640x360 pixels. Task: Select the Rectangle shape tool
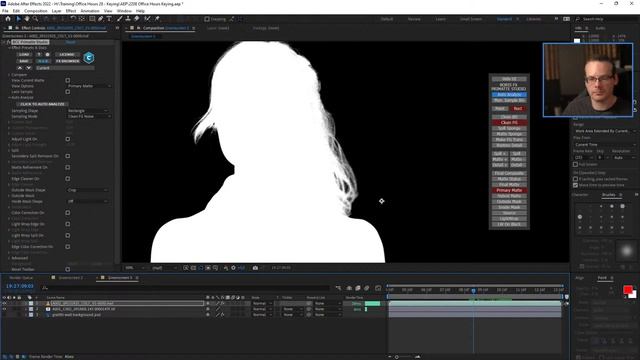pos(92,19)
